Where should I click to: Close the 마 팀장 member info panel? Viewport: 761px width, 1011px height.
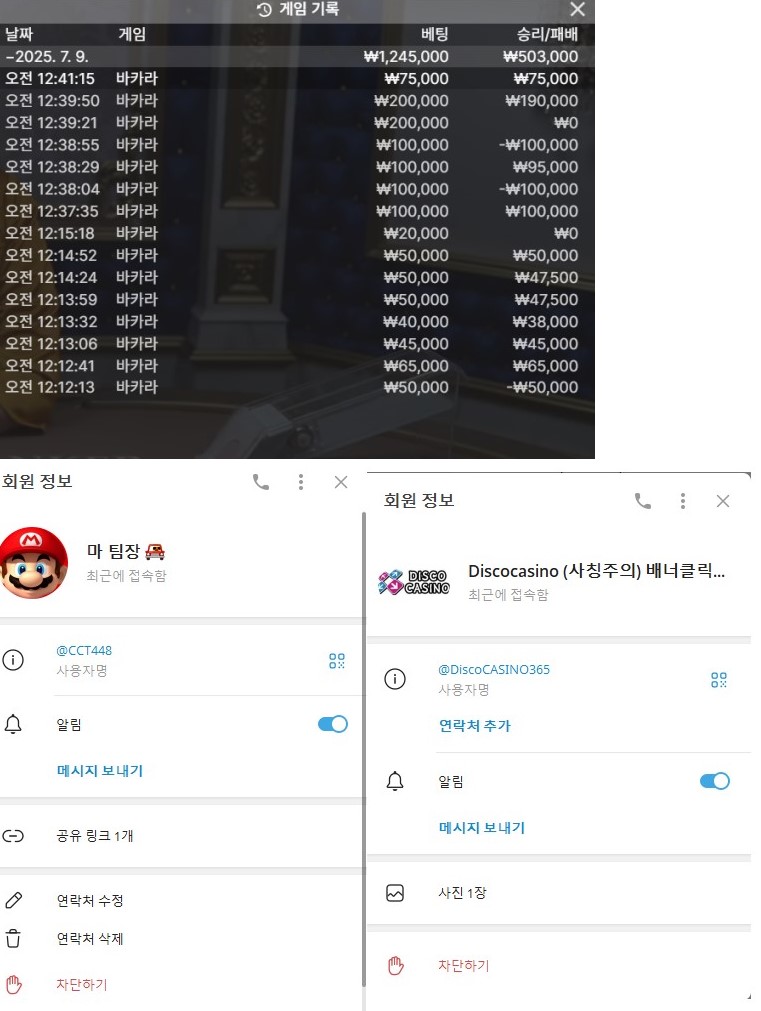point(341,482)
